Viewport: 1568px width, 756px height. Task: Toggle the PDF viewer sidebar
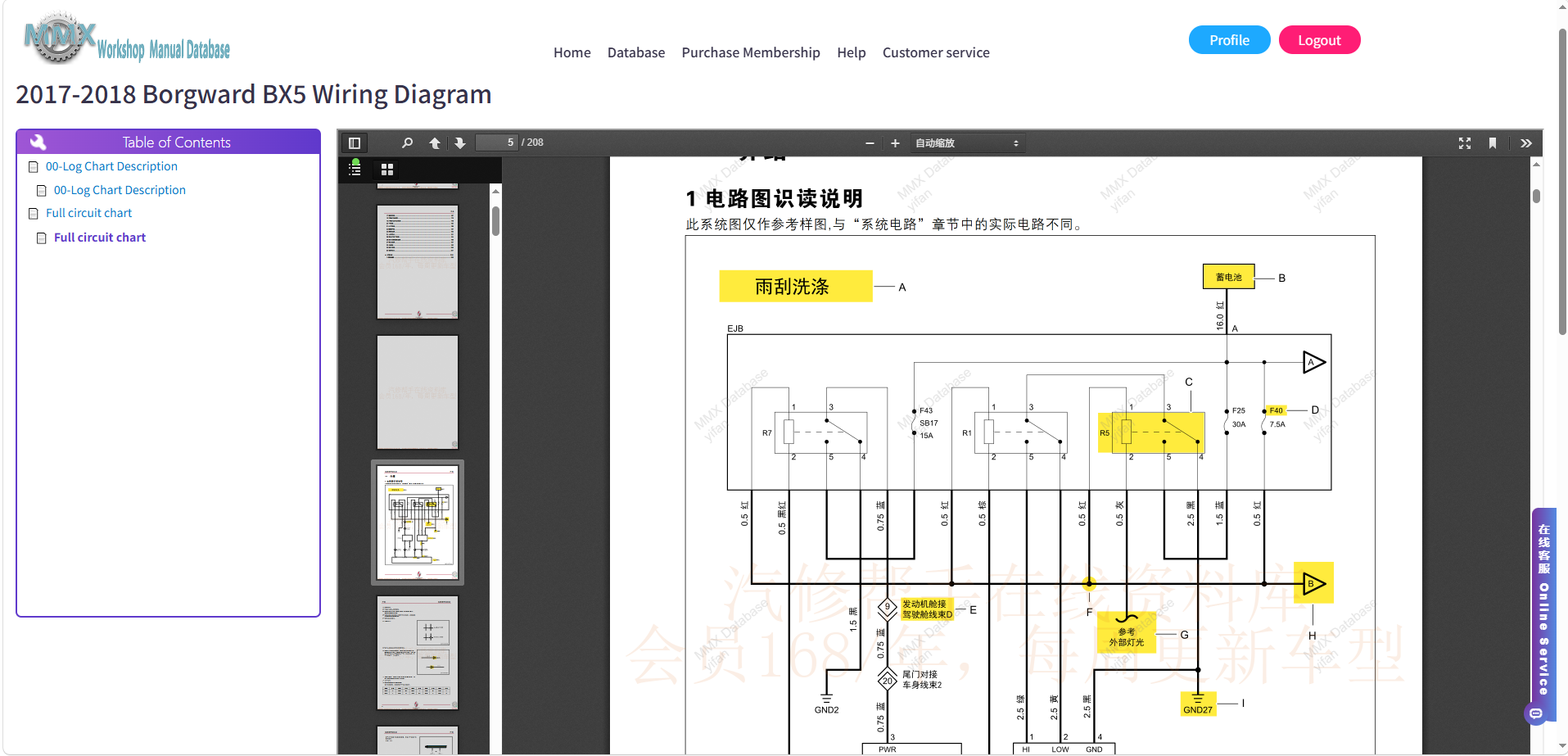pos(355,143)
